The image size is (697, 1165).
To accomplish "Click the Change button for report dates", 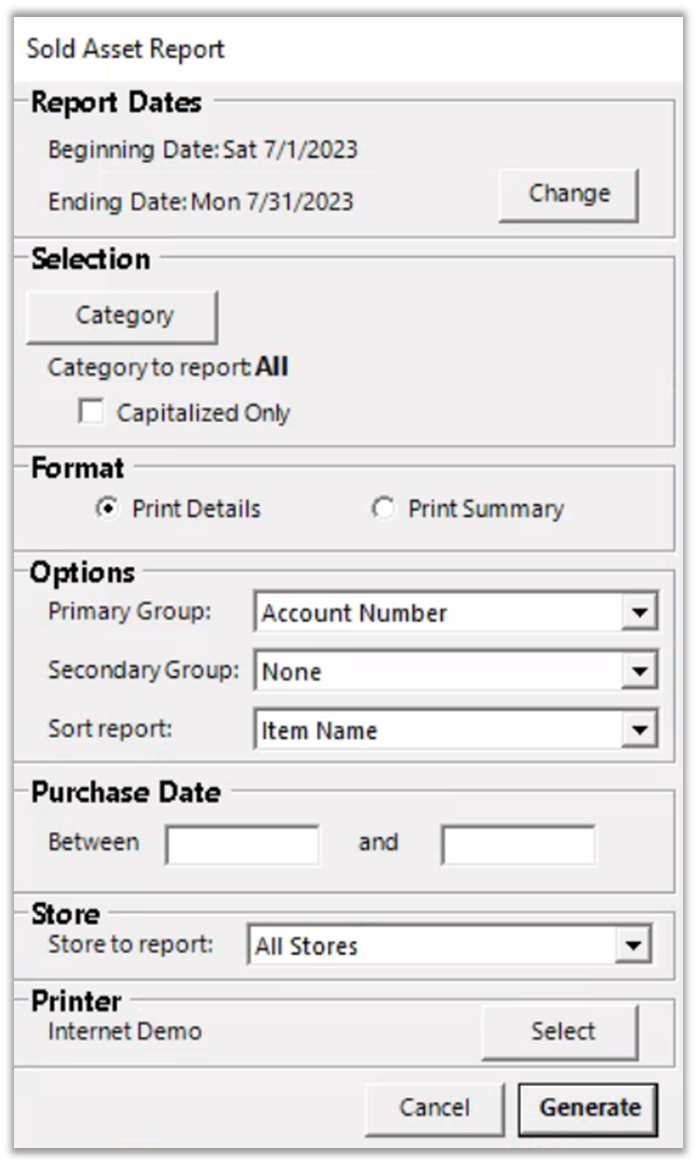I will tap(568, 193).
